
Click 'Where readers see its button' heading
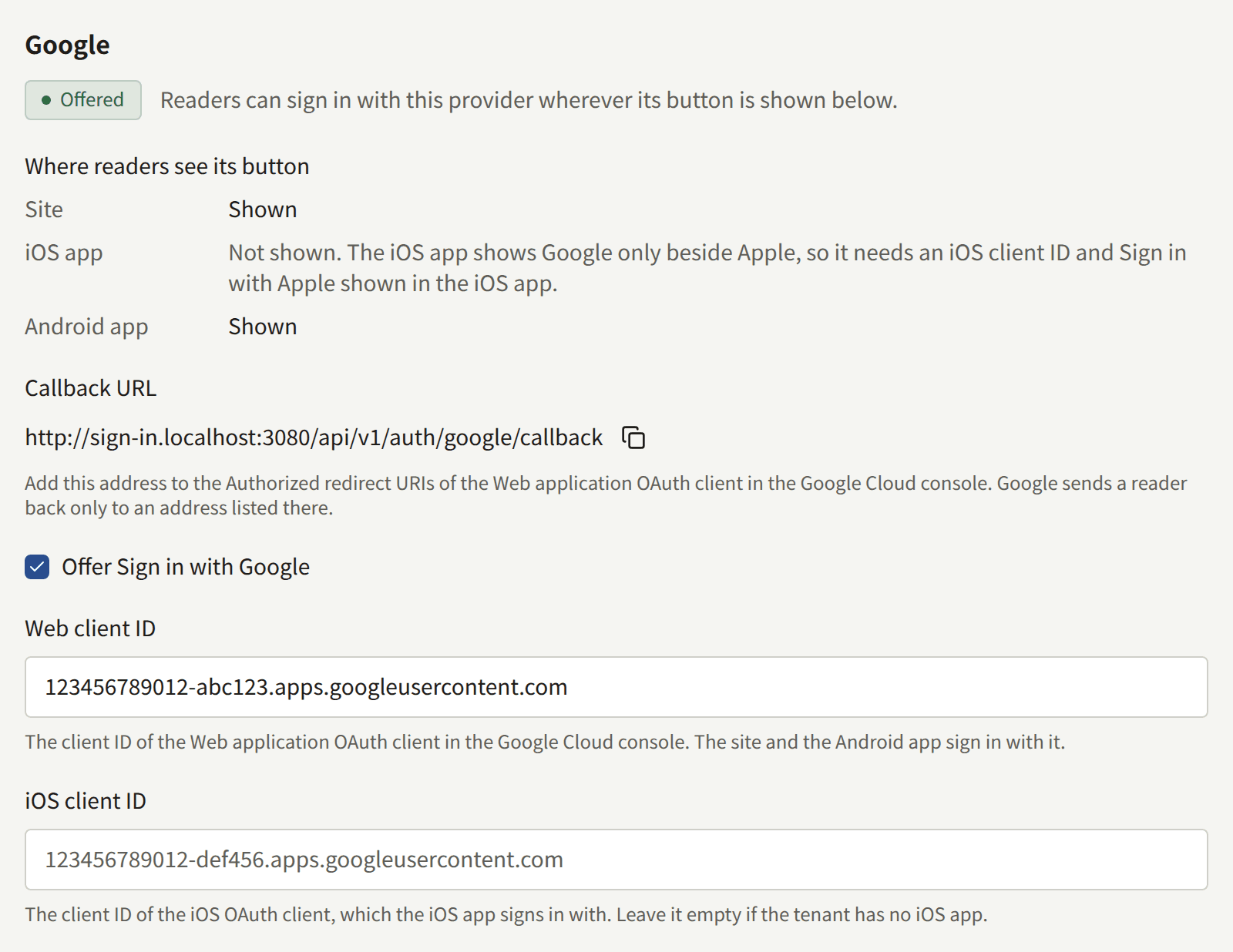167,166
